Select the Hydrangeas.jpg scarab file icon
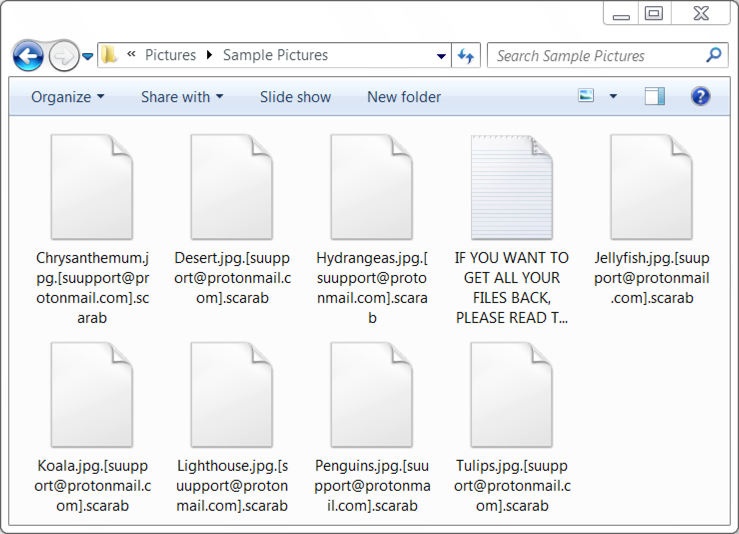This screenshot has width=739, height=534. (372, 187)
